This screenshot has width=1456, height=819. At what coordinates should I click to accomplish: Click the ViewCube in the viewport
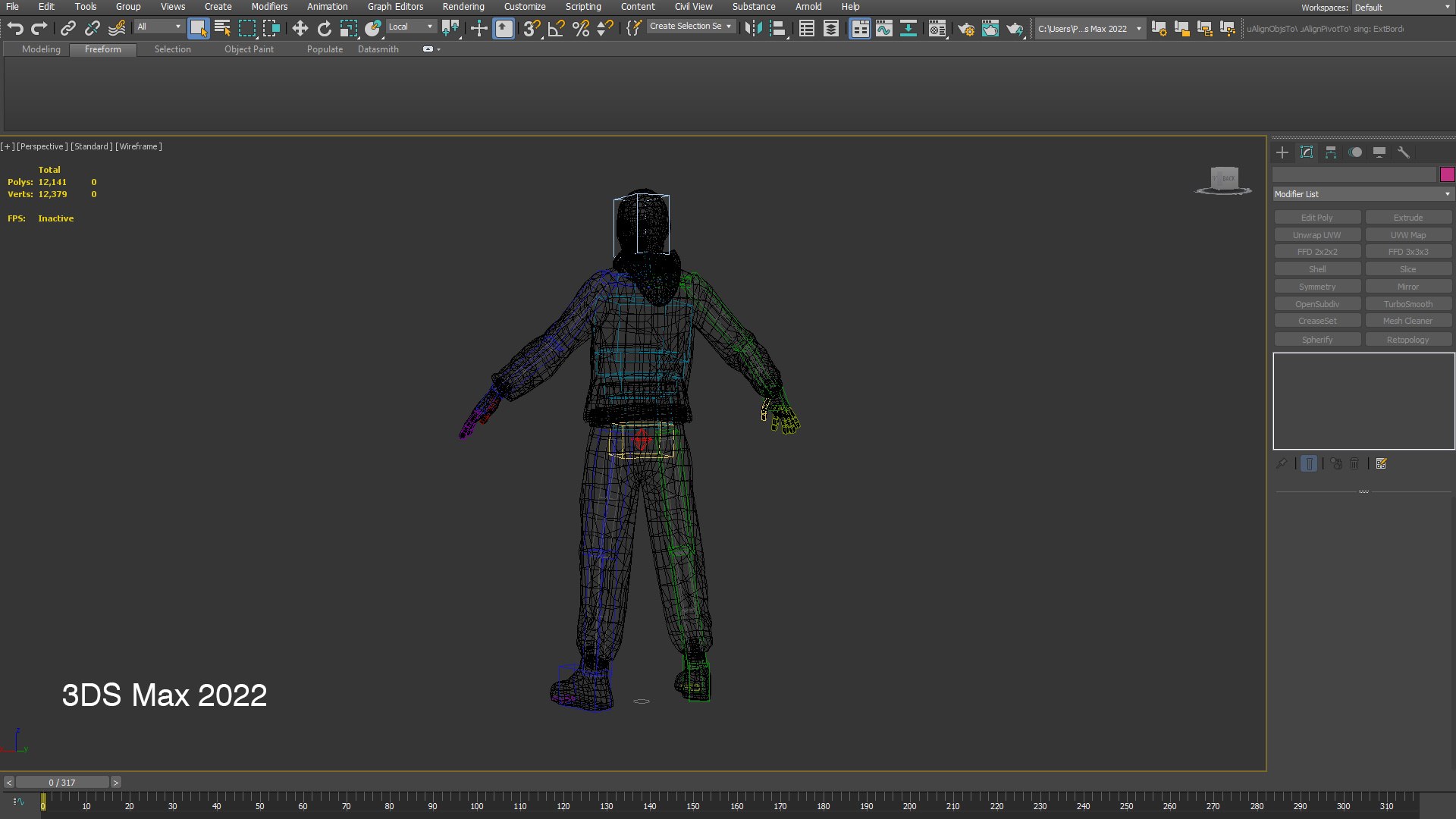click(1224, 180)
